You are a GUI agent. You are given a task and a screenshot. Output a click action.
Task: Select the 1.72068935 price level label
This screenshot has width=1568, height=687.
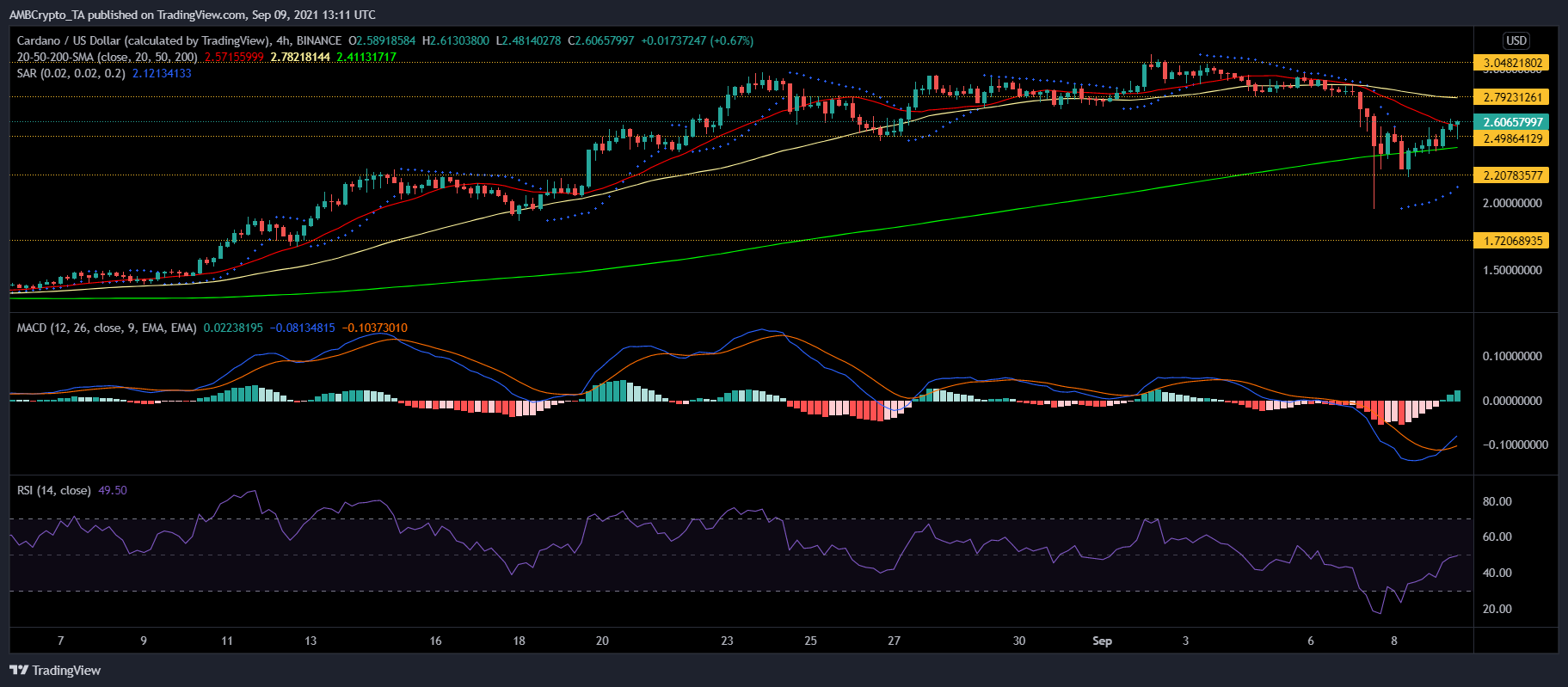(x=1513, y=241)
